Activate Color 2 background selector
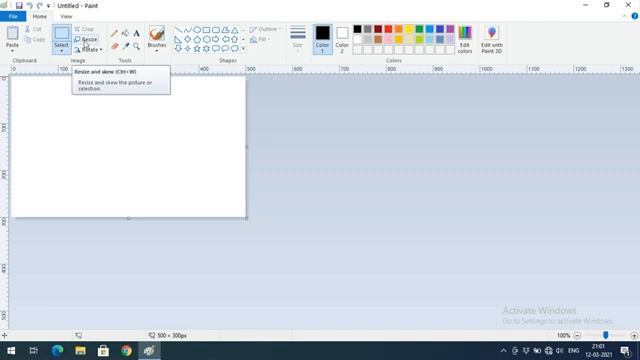 click(342, 40)
